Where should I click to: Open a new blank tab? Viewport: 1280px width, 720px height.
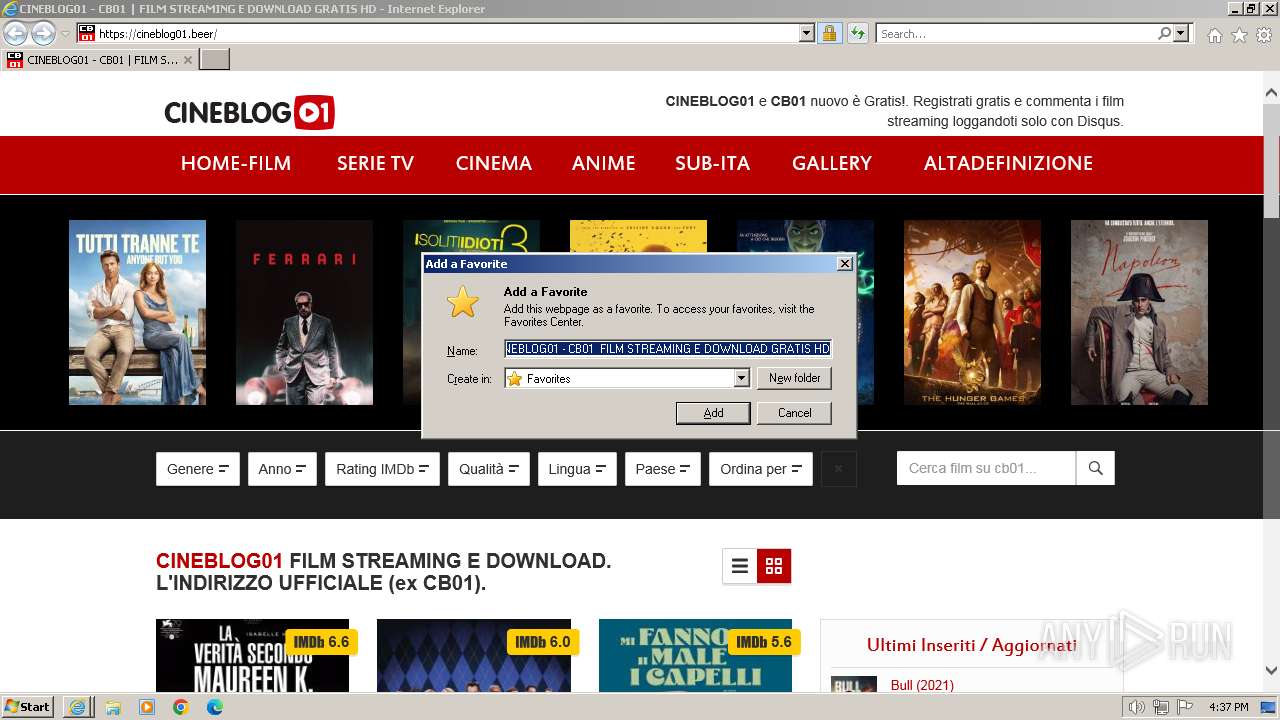(215, 60)
